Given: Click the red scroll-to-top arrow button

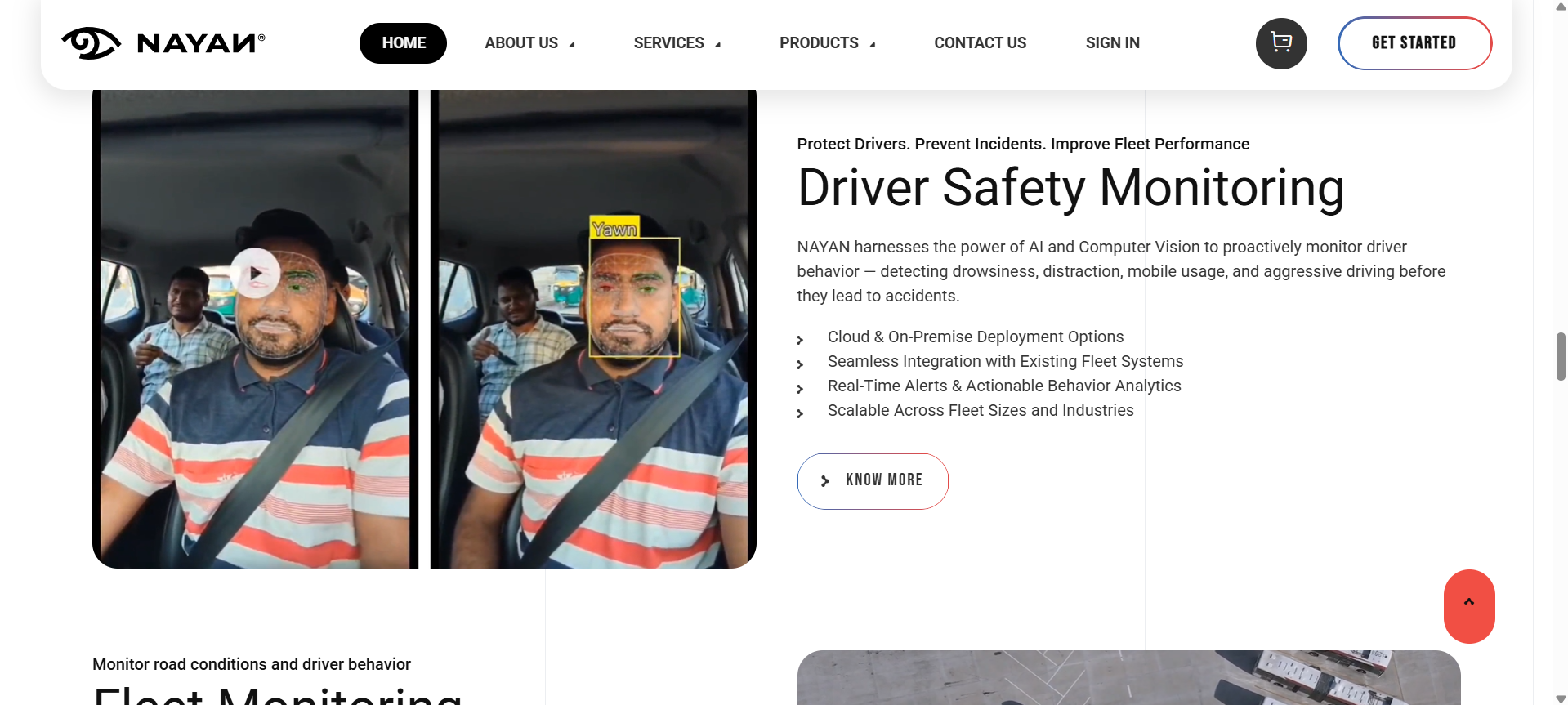Looking at the screenshot, I should click(1469, 606).
